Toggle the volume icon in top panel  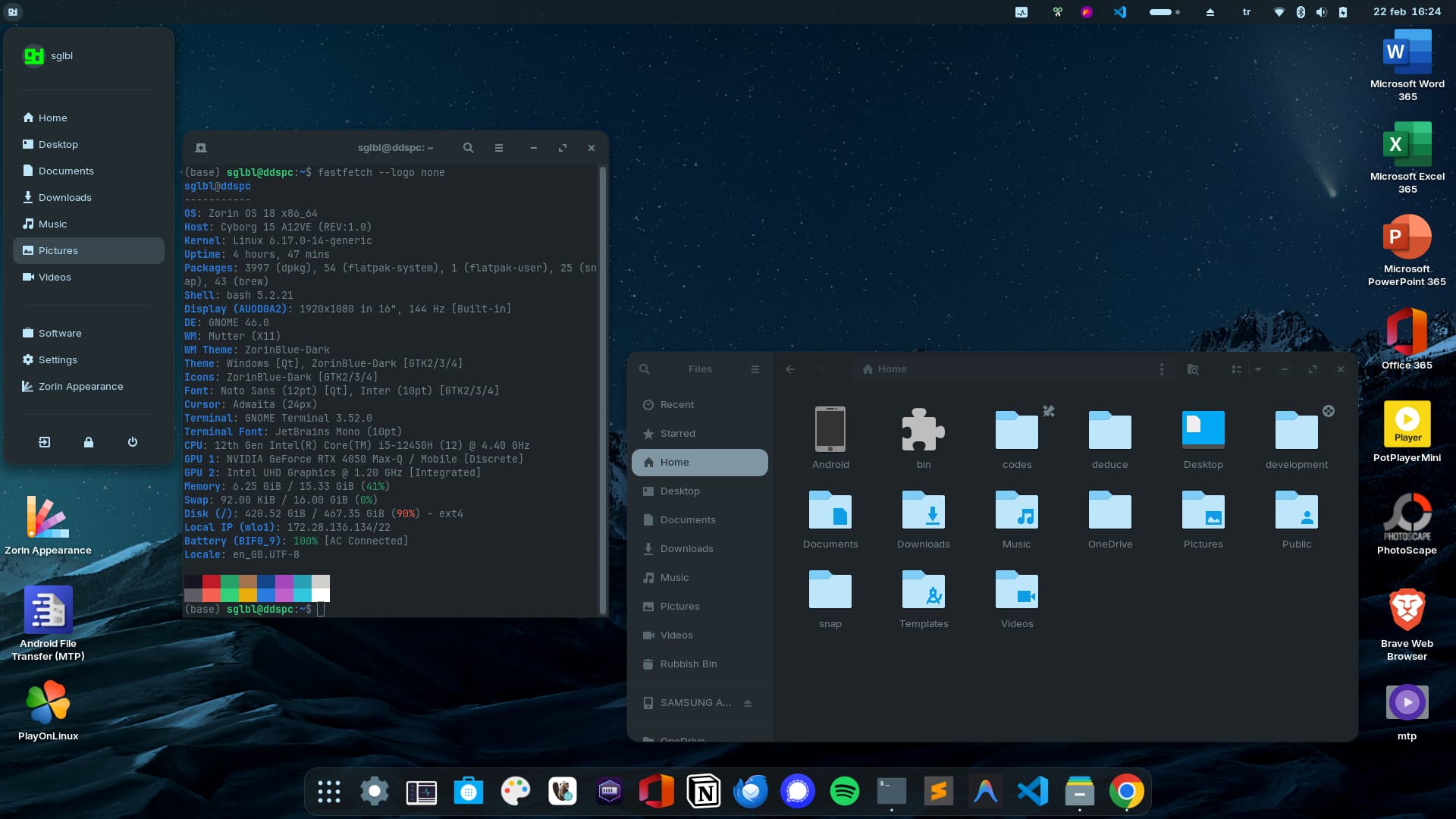[x=1322, y=12]
